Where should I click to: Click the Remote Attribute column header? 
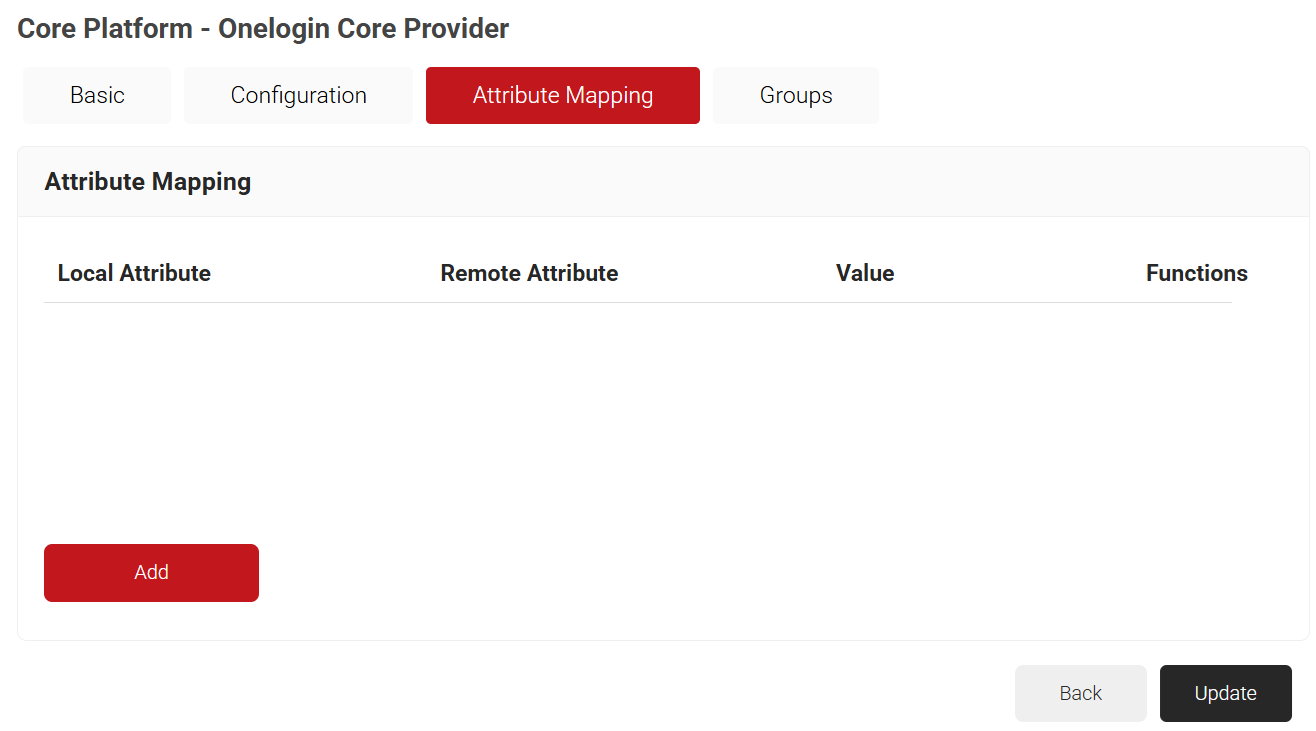(529, 273)
